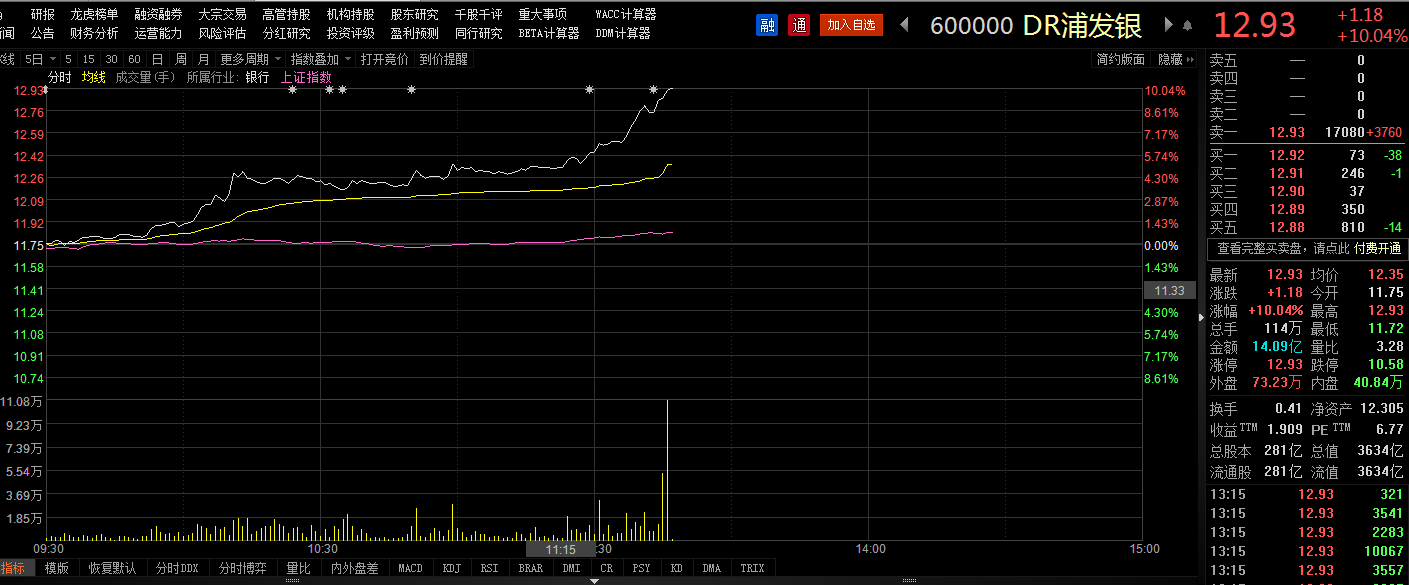Image resolution: width=1409 pixels, height=585 pixels.
Task: Collapse the right panel using side arrow
Action: (x=1201, y=315)
